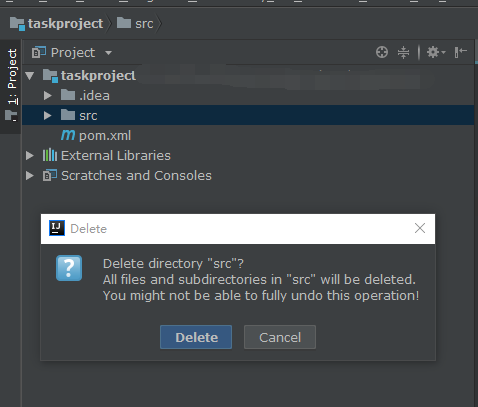Click the blue question mark icon in dialog
Screen dimensions: 478x407
click(69, 268)
